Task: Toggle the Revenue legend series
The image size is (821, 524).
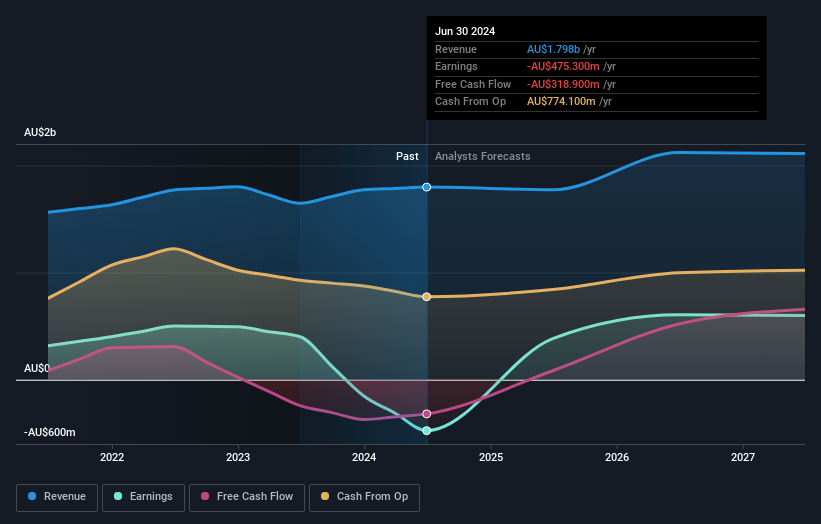Action: (57, 497)
